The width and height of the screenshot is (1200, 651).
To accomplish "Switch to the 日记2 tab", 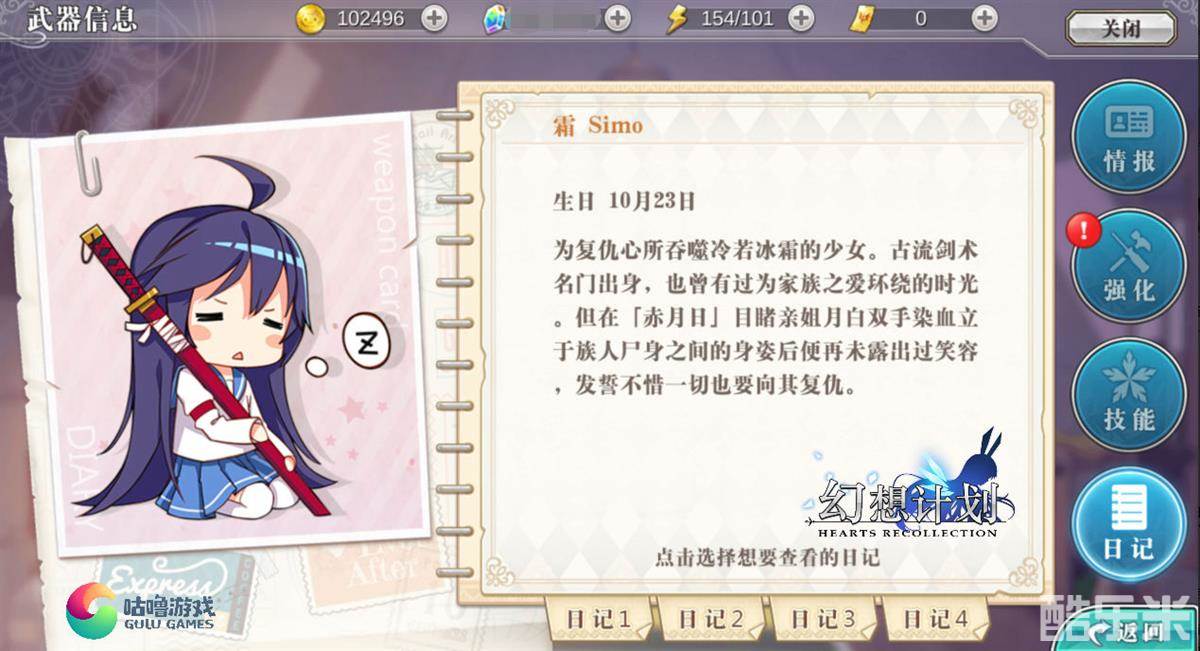I will [x=712, y=619].
